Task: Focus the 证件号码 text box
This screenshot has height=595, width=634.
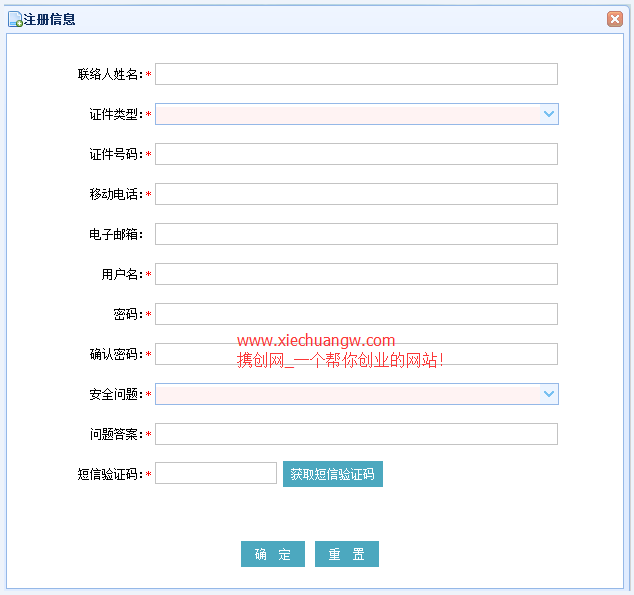Action: 356,154
